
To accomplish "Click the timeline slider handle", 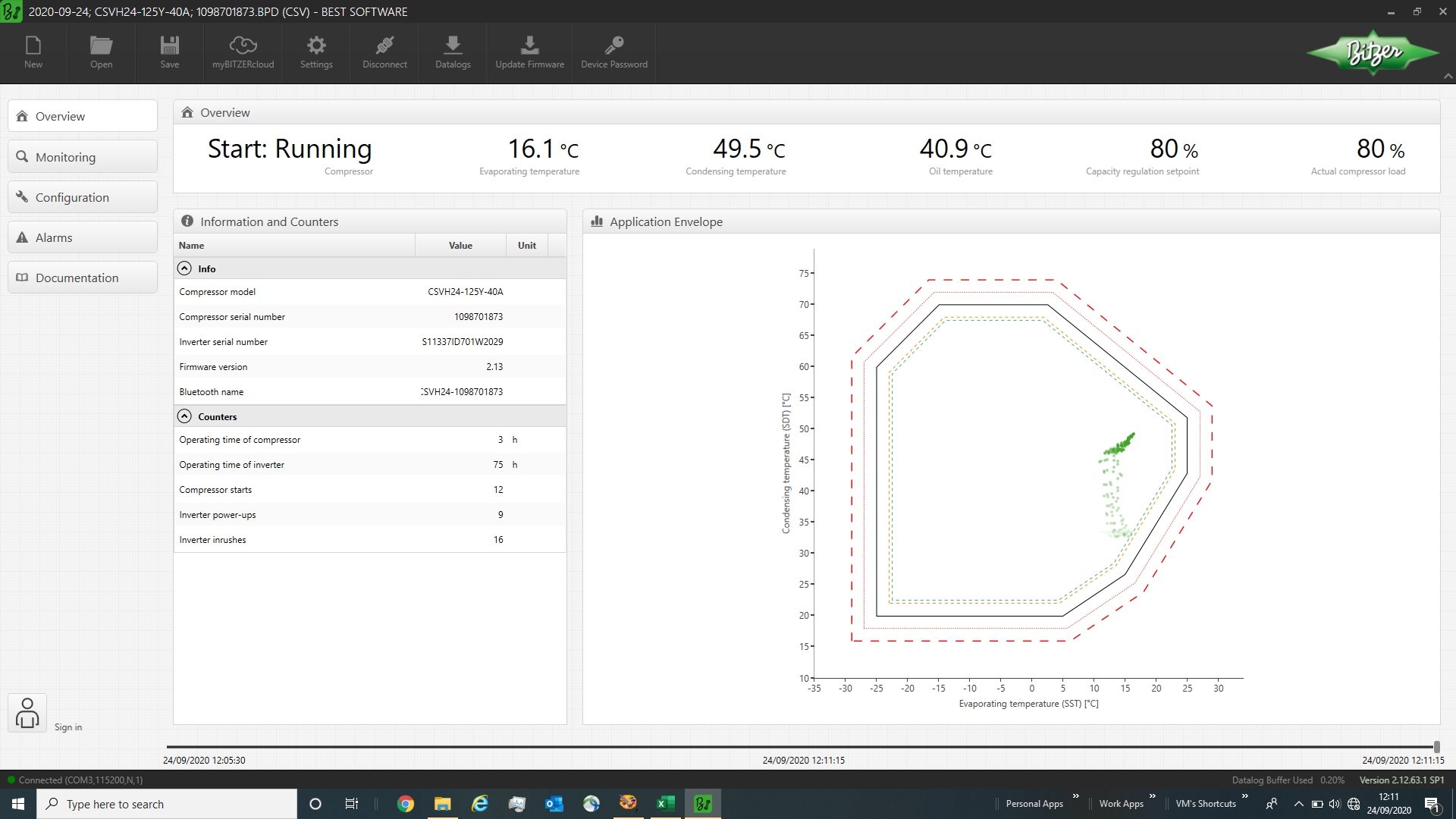I will tap(1436, 747).
